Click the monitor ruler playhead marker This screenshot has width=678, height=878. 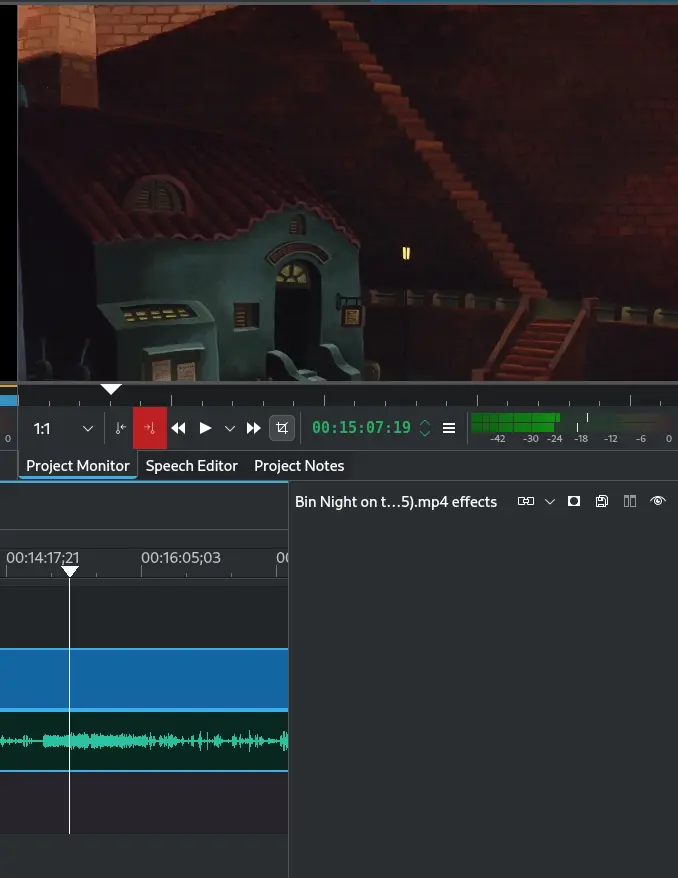coord(111,389)
